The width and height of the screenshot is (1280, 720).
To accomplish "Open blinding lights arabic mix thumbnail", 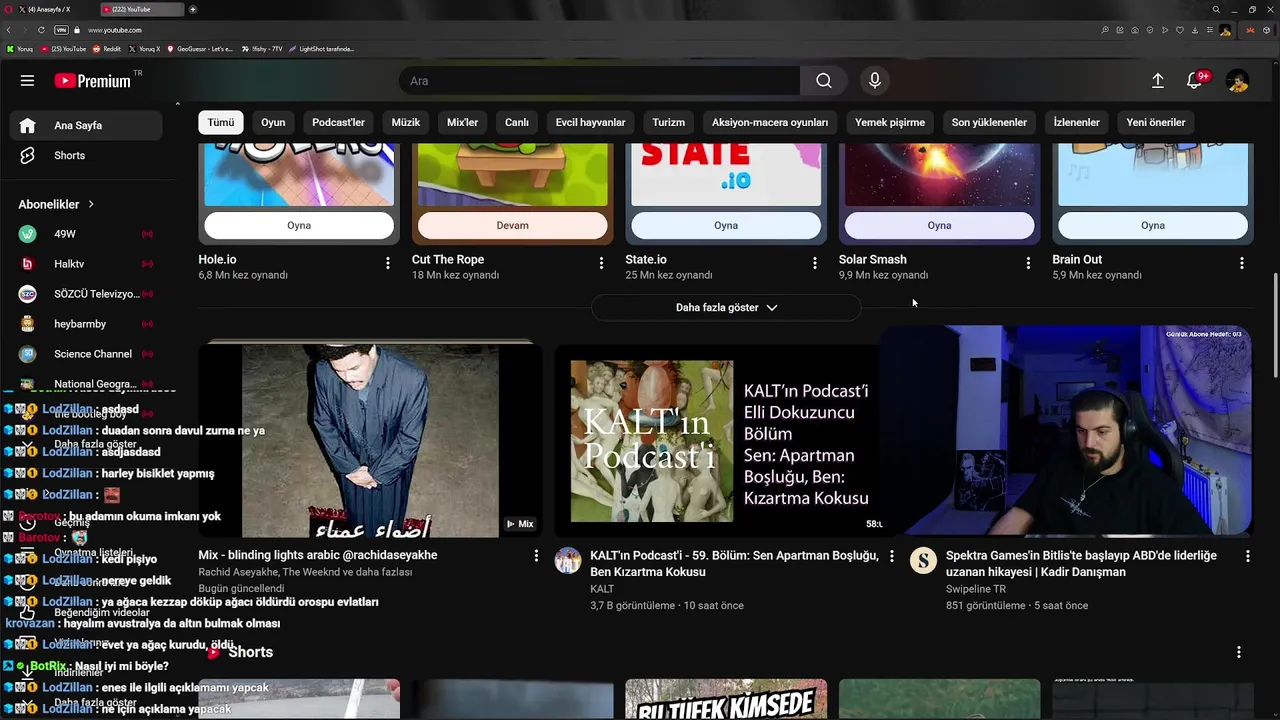I will (370, 440).
